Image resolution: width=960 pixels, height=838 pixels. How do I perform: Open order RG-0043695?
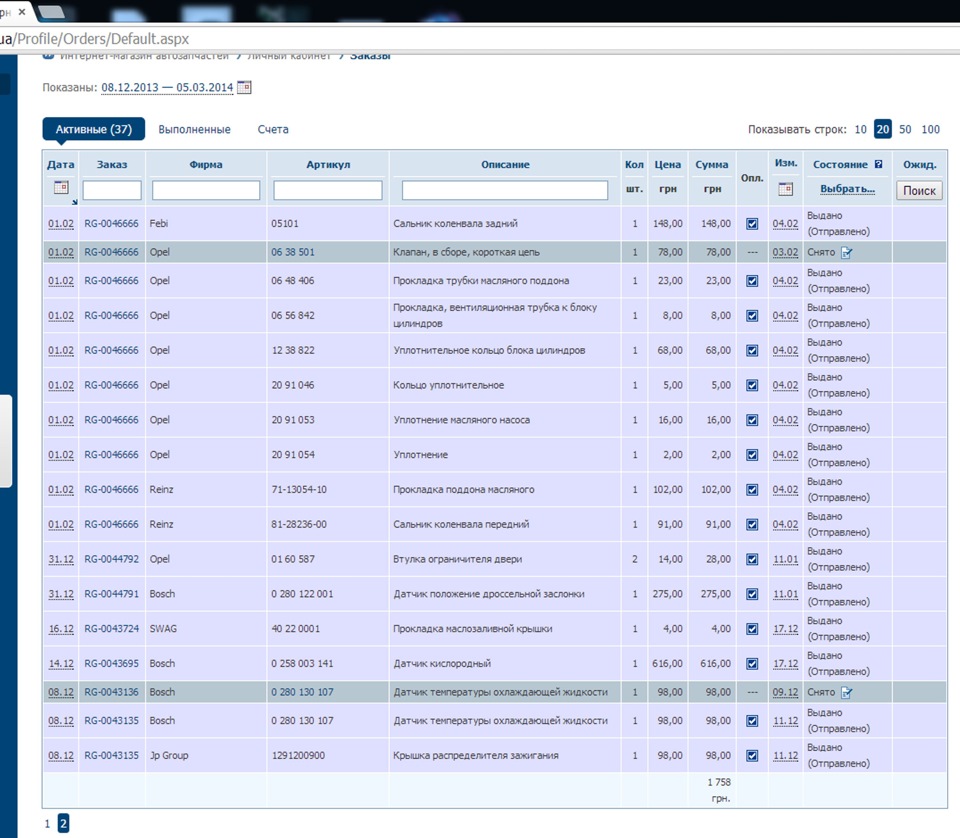(111, 664)
